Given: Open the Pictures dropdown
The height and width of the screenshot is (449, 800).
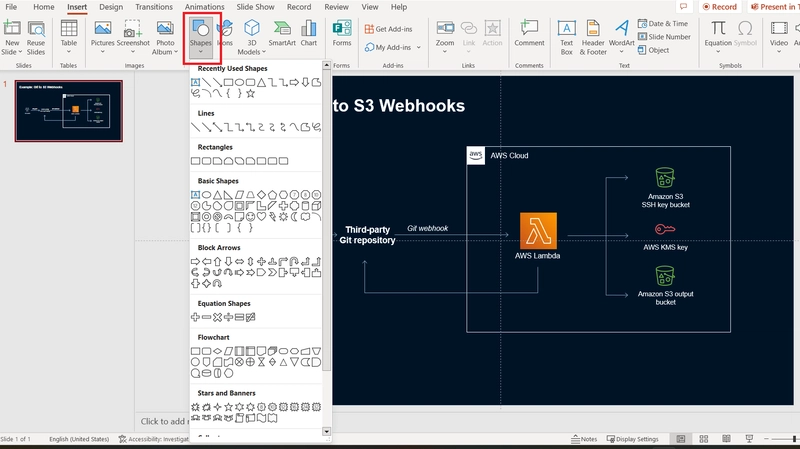Looking at the screenshot, I should (103, 52).
